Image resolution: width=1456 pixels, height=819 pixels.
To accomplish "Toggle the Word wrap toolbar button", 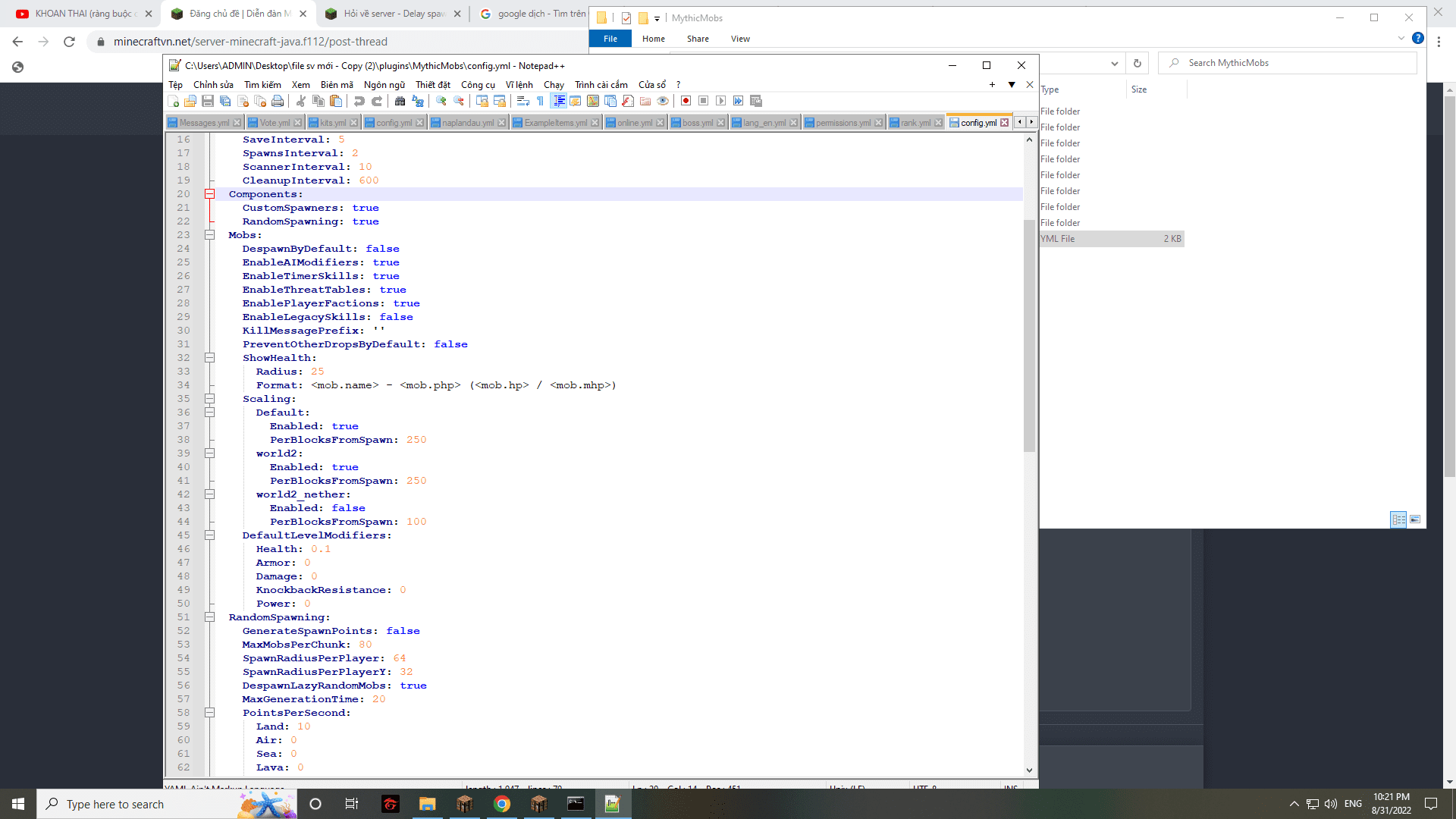I will pyautogui.click(x=523, y=101).
